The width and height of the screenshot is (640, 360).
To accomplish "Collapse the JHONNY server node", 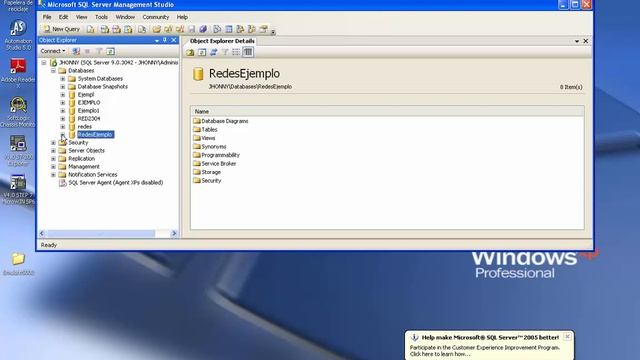I will [44, 63].
